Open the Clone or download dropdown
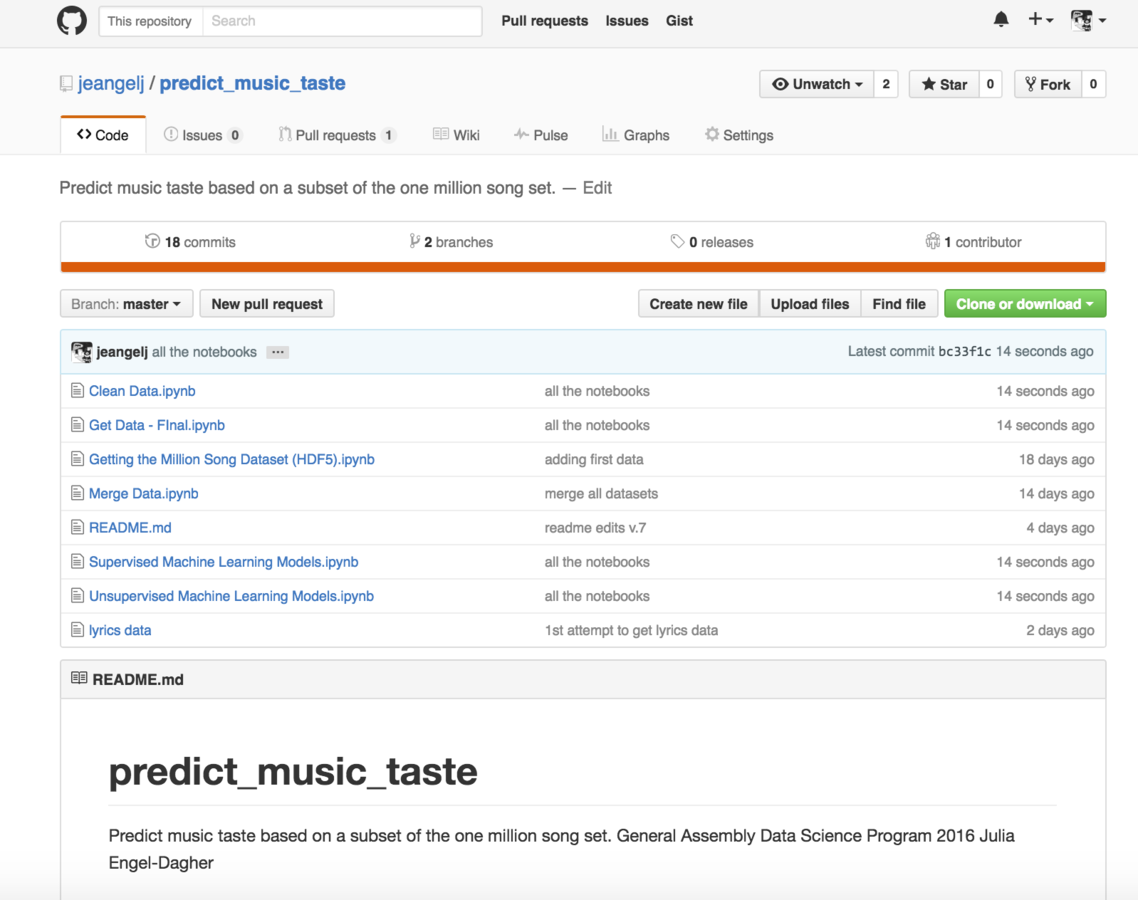The image size is (1138, 900). [x=1025, y=304]
